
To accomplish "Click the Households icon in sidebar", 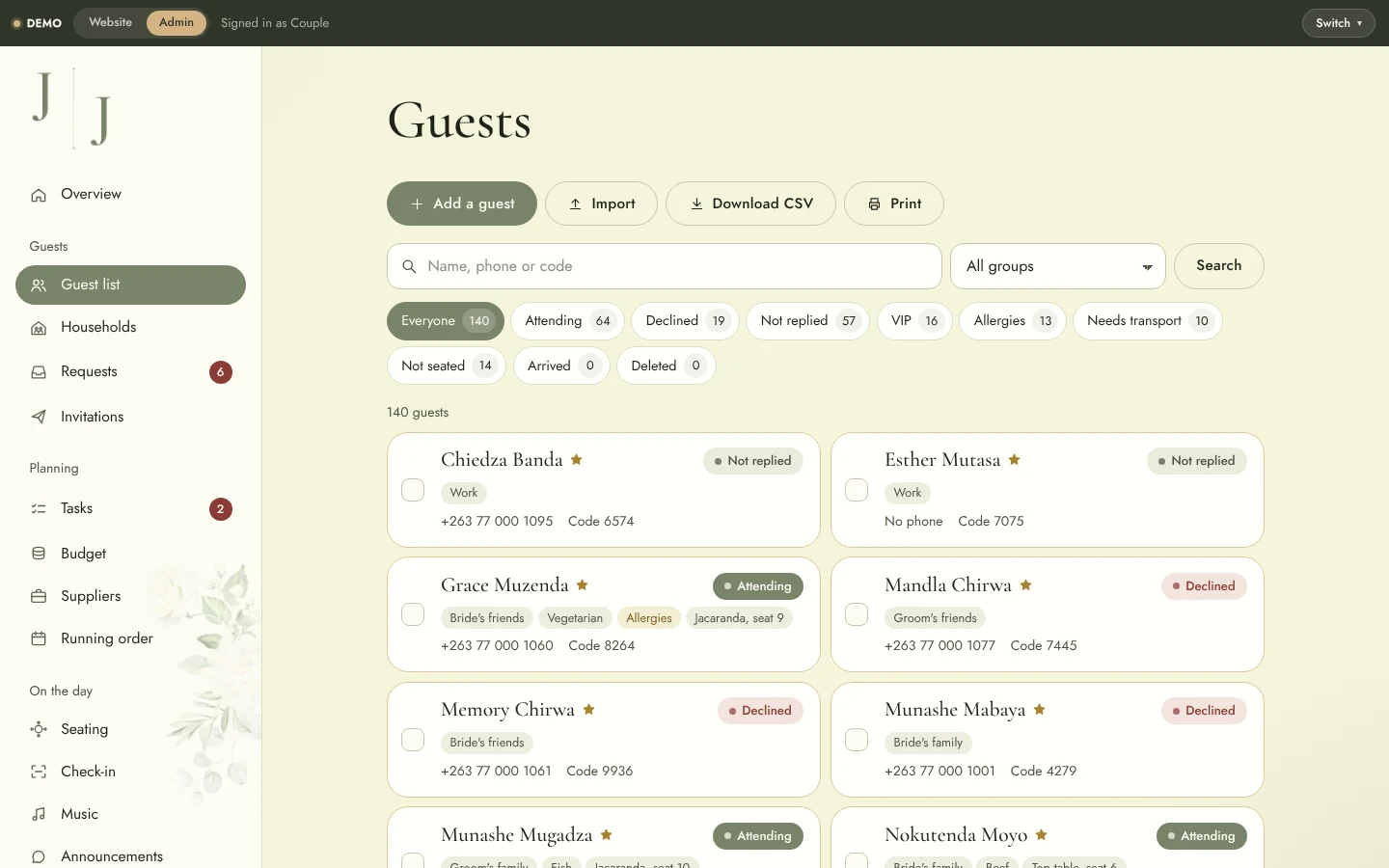I will pos(39,328).
